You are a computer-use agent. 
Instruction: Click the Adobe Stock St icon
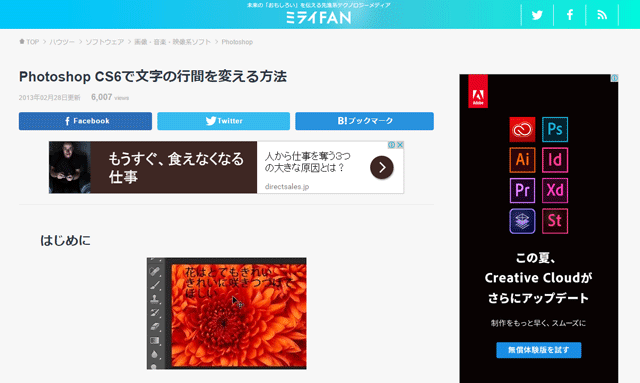(555, 221)
